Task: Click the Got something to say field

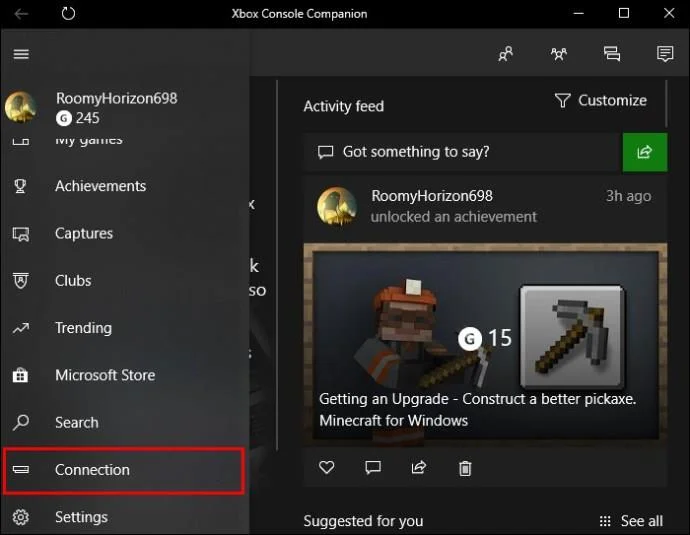Action: [x=463, y=152]
